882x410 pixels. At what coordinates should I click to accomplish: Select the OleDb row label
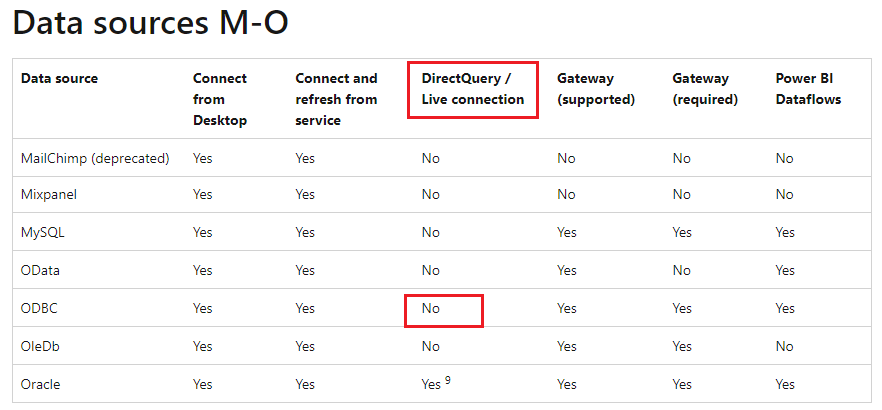click(x=40, y=346)
